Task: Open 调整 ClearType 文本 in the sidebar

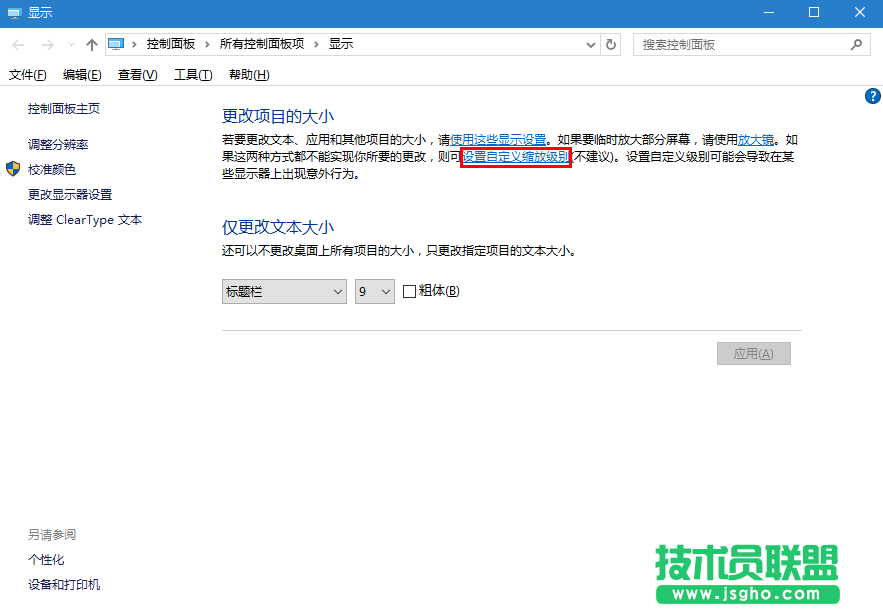Action: pos(83,219)
